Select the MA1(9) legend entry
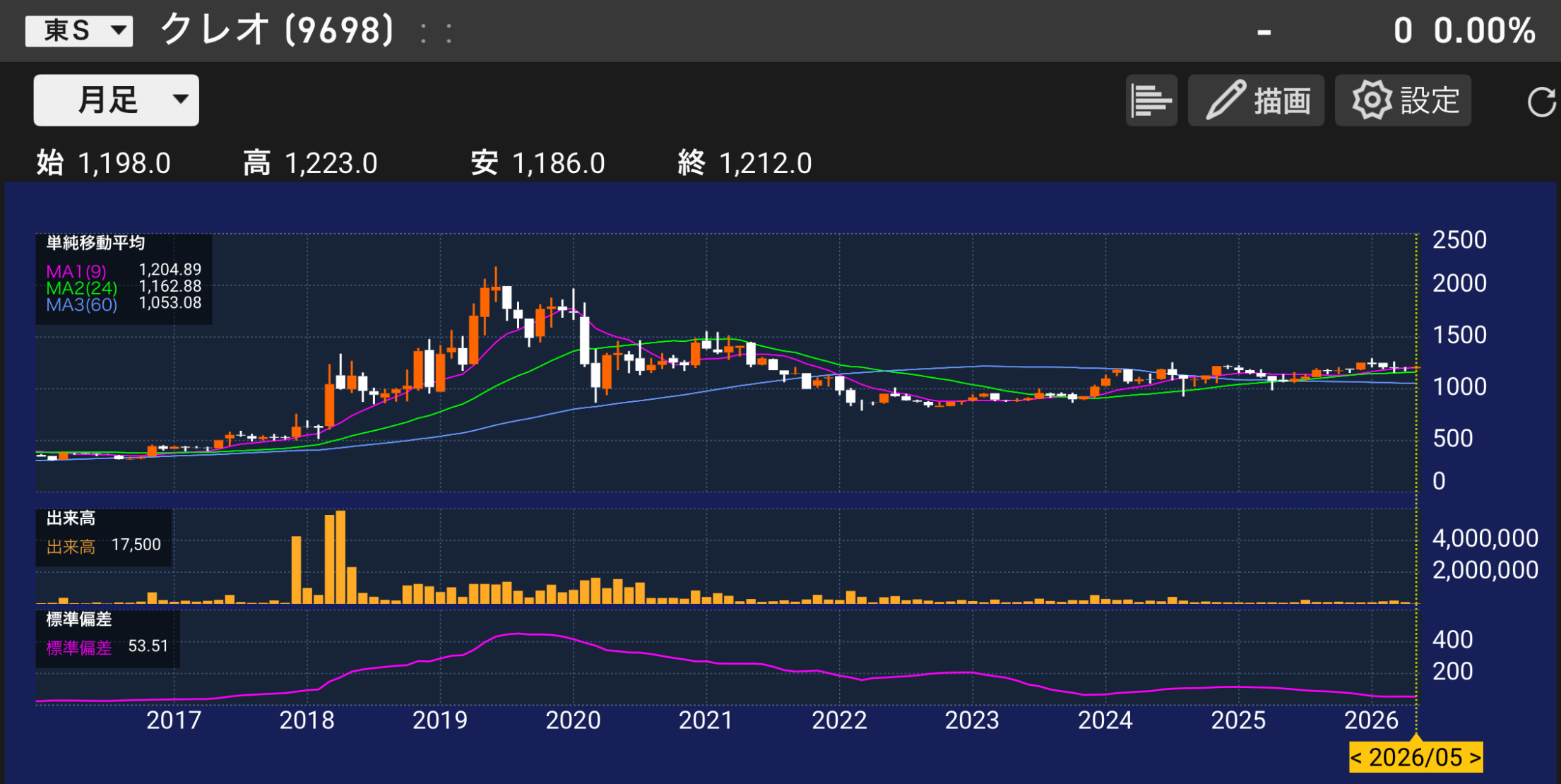 click(76, 271)
